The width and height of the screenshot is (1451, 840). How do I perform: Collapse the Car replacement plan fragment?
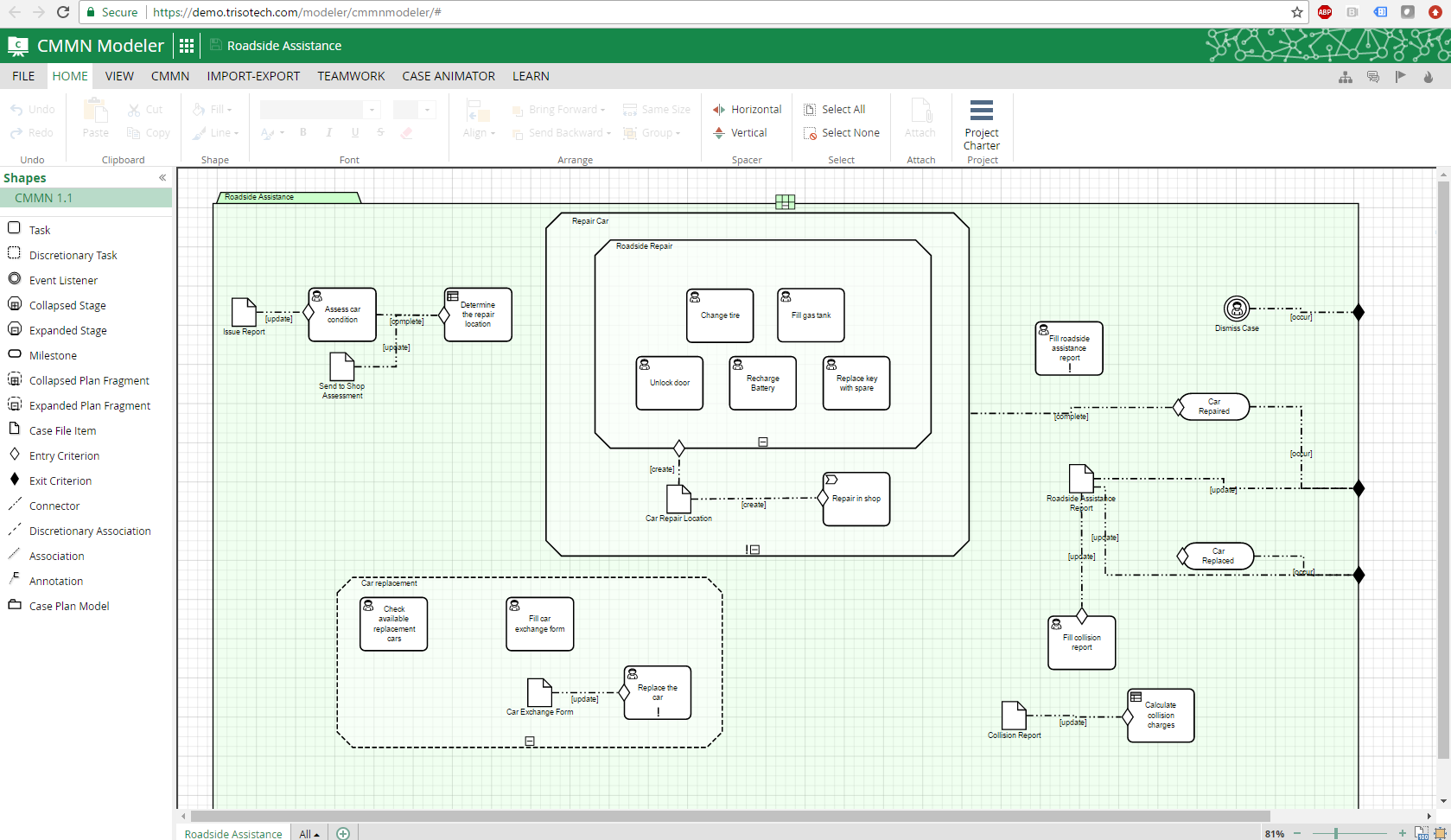[x=530, y=741]
